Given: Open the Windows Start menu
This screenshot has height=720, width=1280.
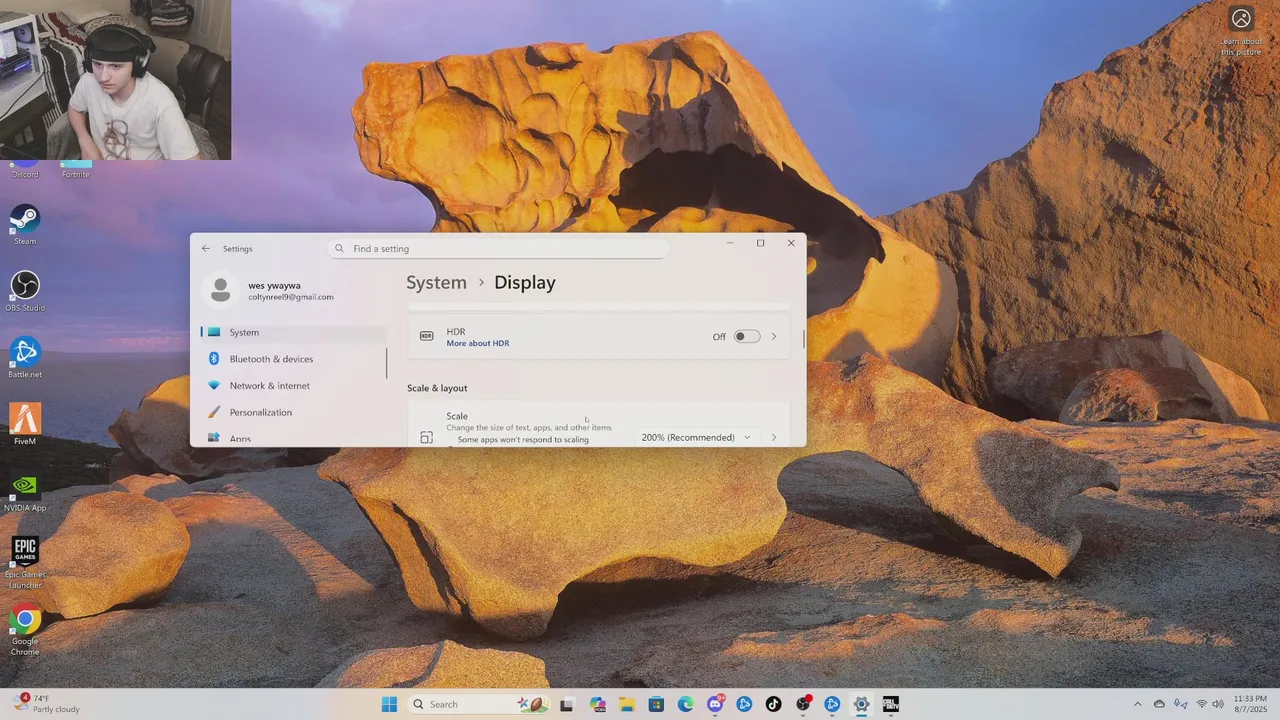Looking at the screenshot, I should pos(389,704).
